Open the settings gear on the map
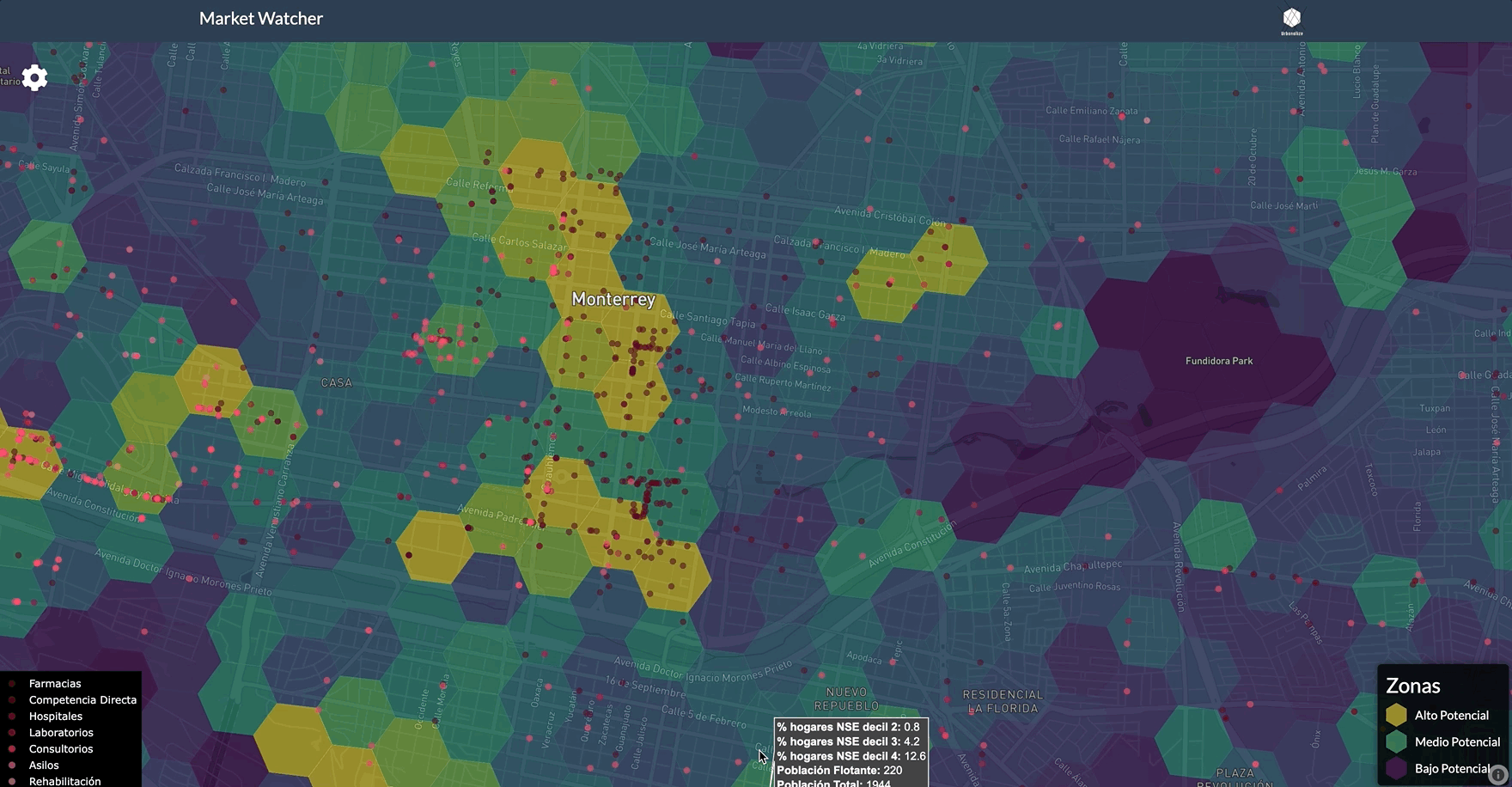Screen dimensions: 1512x787 point(34,78)
